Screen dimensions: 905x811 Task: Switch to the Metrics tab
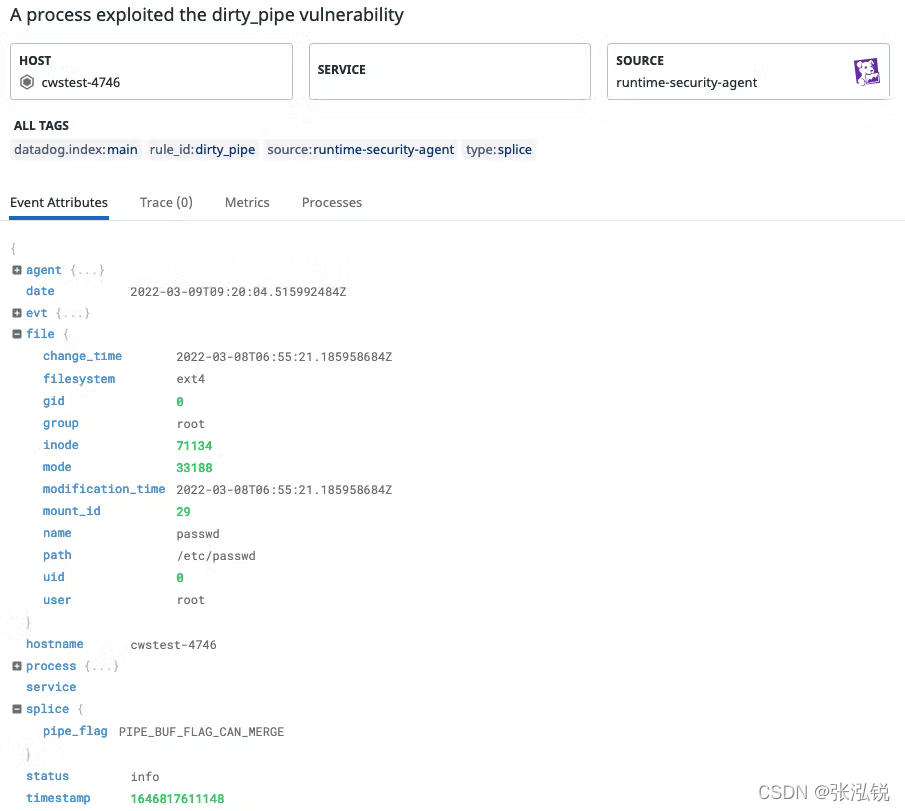(247, 203)
